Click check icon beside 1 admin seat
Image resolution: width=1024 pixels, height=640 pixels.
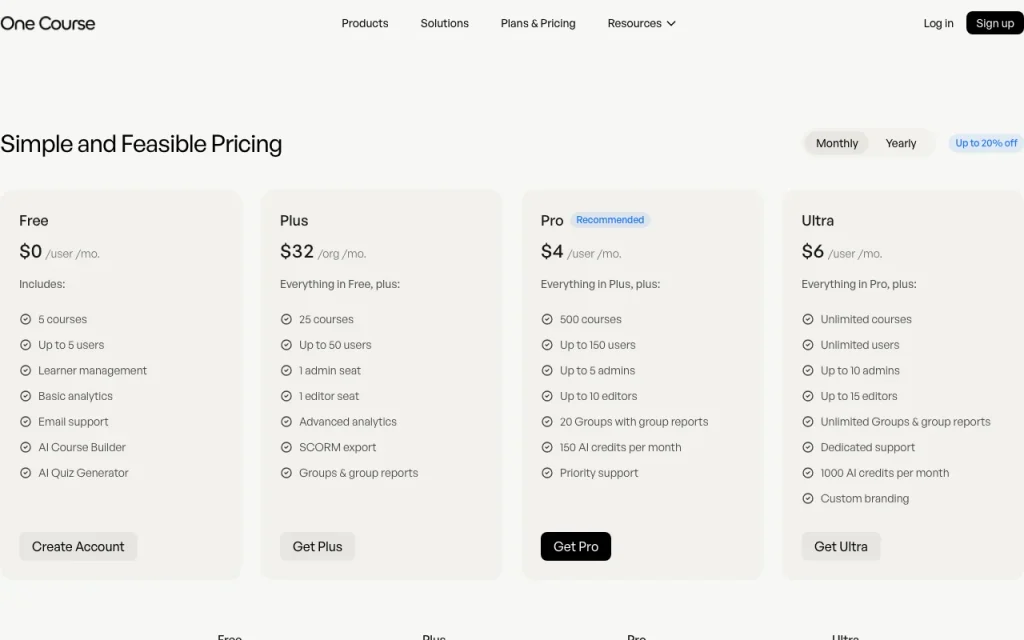[286, 370]
